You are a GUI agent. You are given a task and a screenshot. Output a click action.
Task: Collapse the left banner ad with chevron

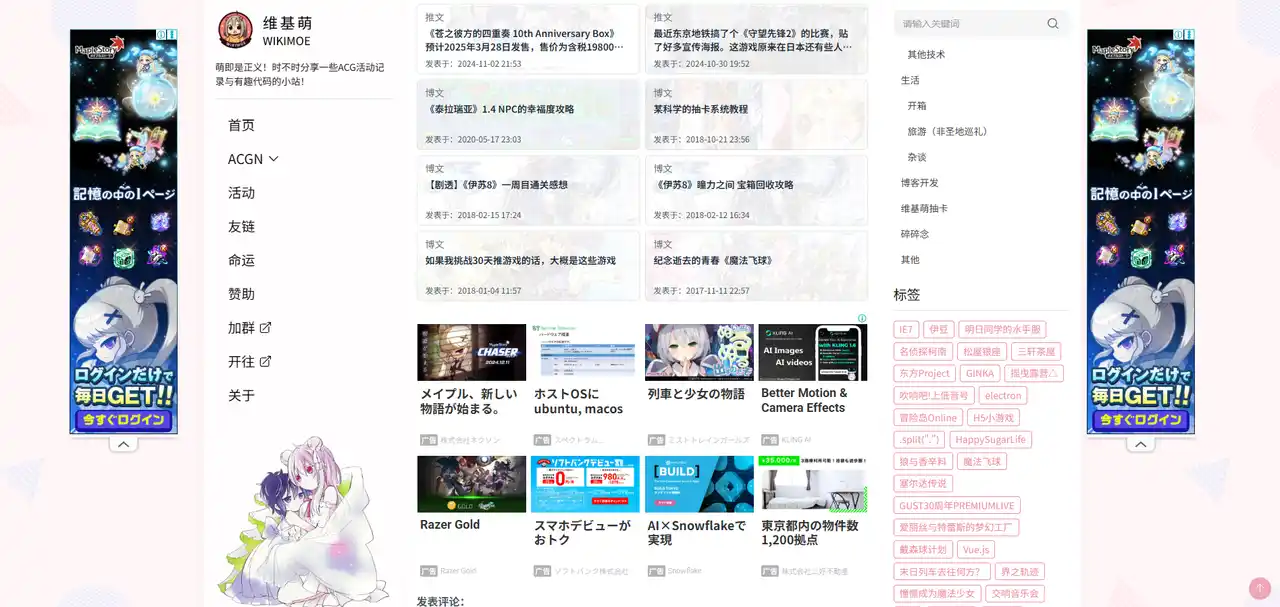click(x=123, y=444)
